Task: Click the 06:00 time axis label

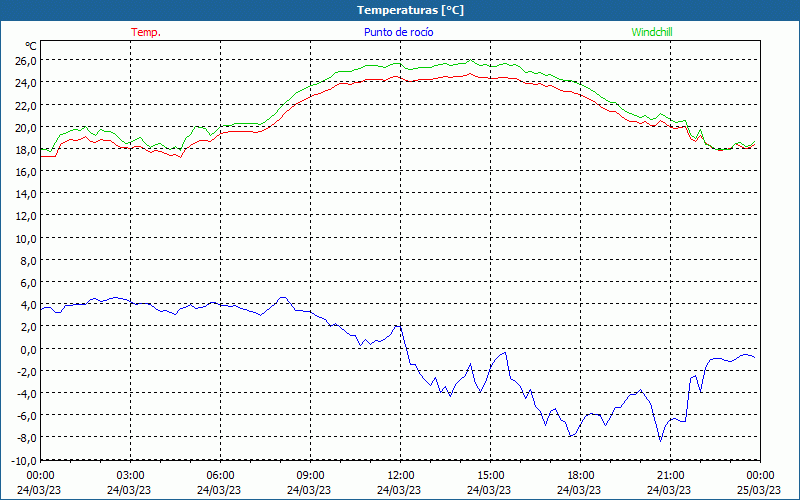Action: point(220,476)
